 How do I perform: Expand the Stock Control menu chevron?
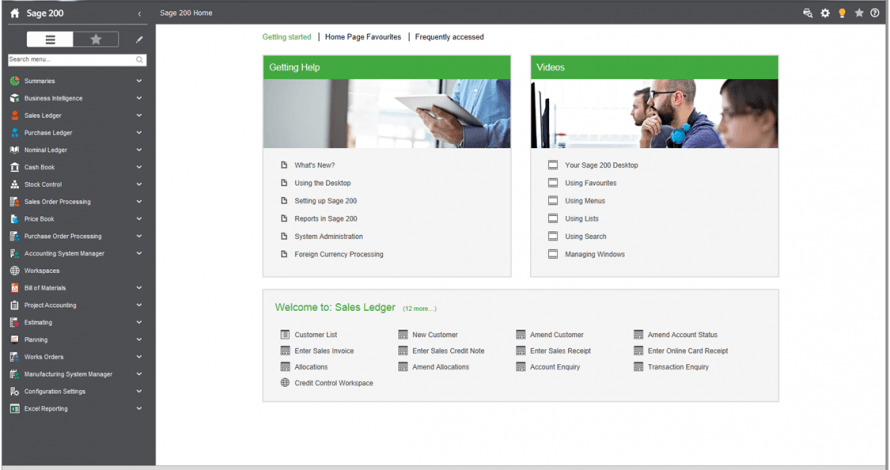(x=139, y=184)
